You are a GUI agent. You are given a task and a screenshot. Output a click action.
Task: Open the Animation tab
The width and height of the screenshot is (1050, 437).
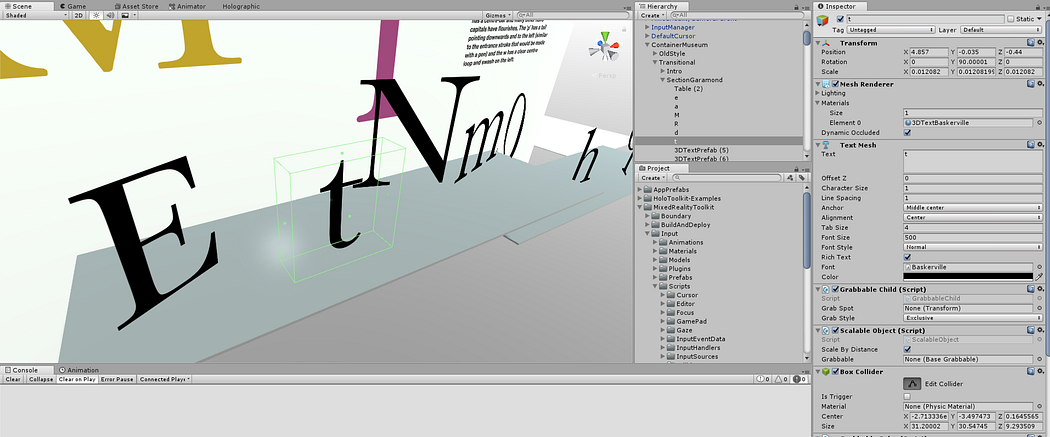pyautogui.click(x=79, y=370)
